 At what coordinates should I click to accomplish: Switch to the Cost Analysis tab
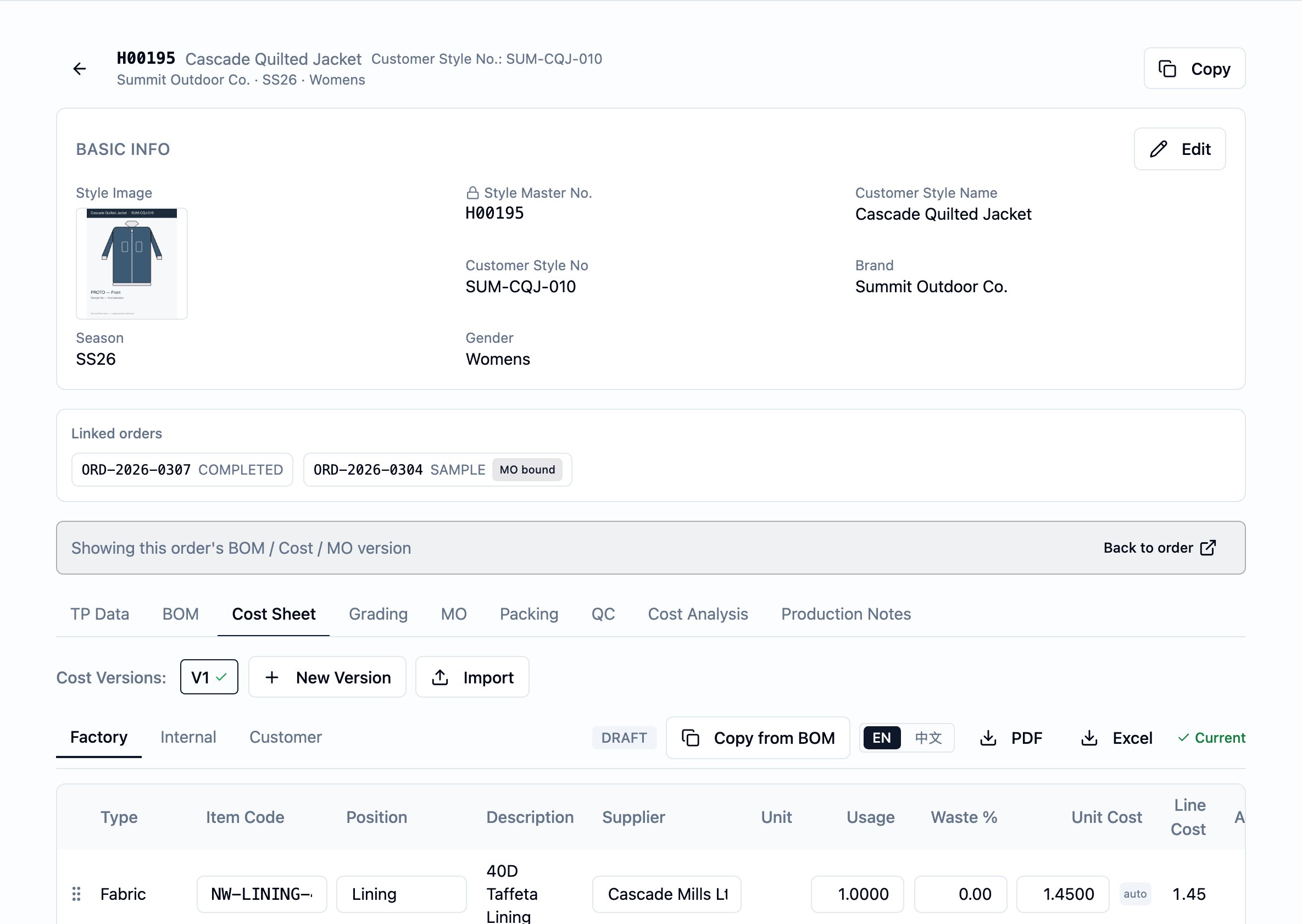point(698,614)
